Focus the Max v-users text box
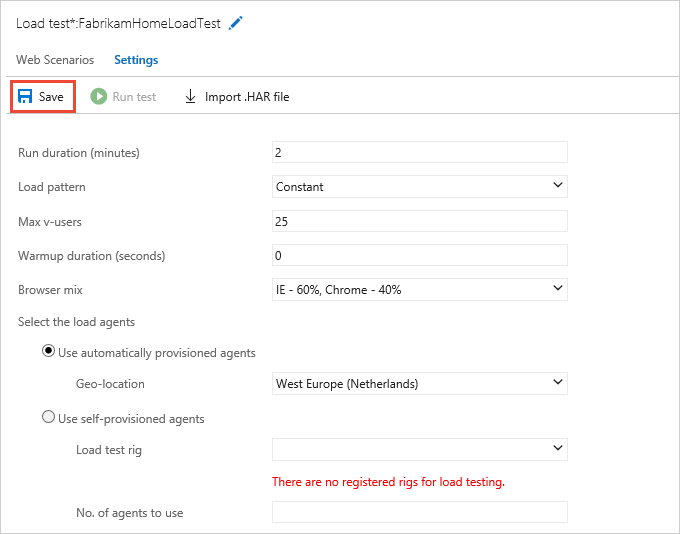Viewport: 680px width, 534px height. pos(419,221)
